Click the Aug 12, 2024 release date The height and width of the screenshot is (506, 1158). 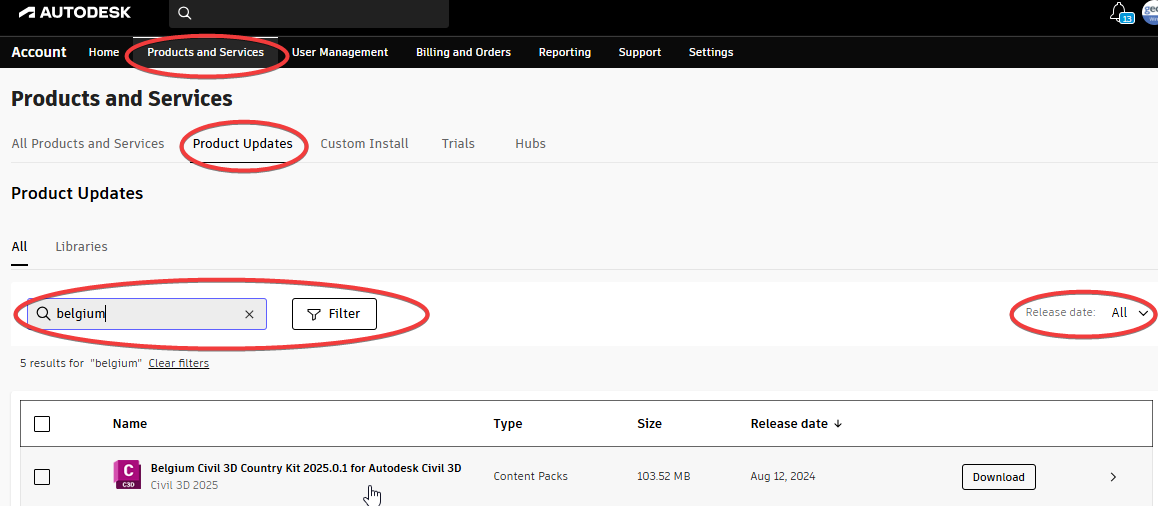click(x=783, y=477)
